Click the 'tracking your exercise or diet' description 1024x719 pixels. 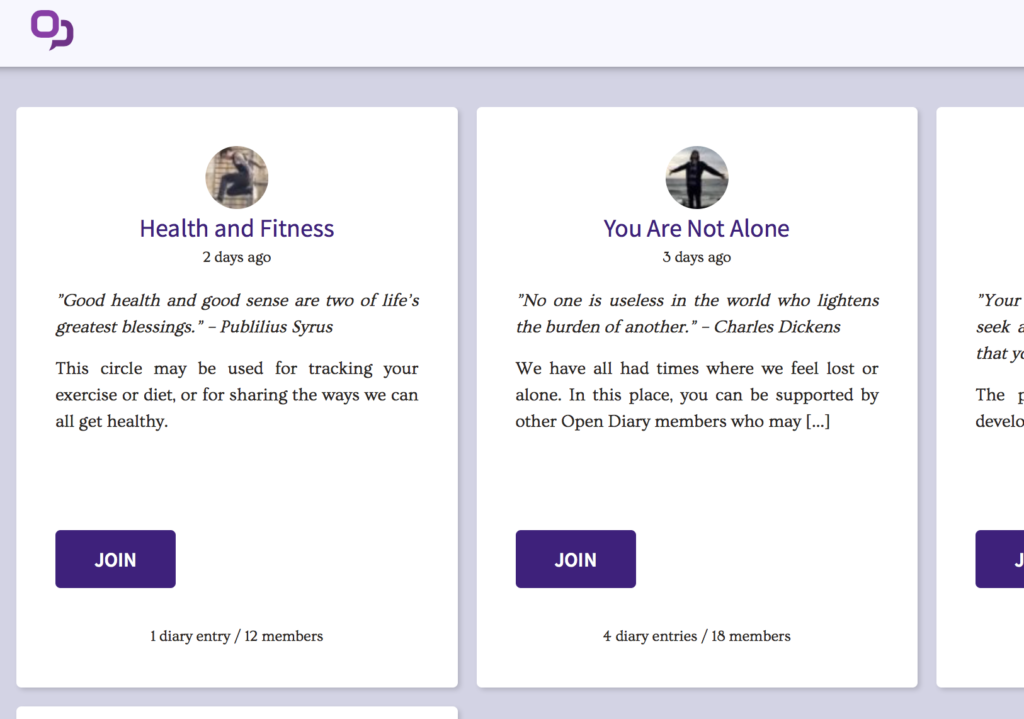[x=237, y=395]
